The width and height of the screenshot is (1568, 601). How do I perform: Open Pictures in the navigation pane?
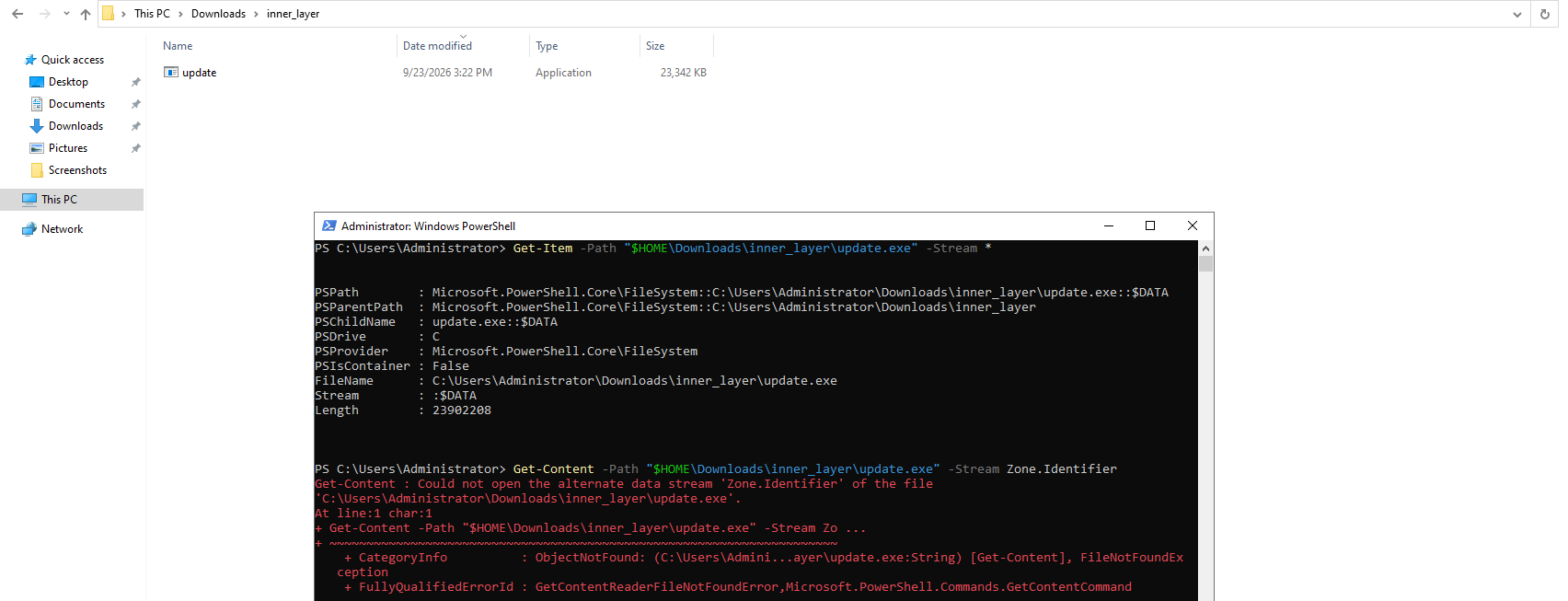click(68, 148)
